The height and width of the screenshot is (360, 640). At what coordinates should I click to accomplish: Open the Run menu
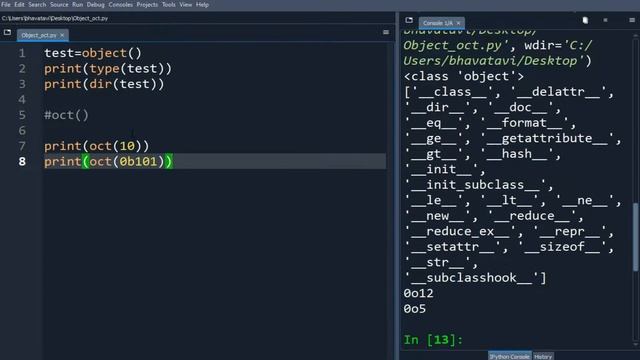78,5
